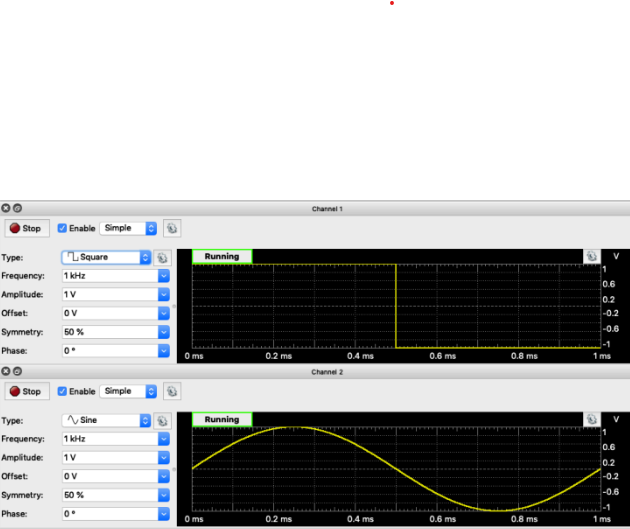Open Channel 2 Simple mode dropdown
The width and height of the screenshot is (630, 529).
[x=128, y=391]
